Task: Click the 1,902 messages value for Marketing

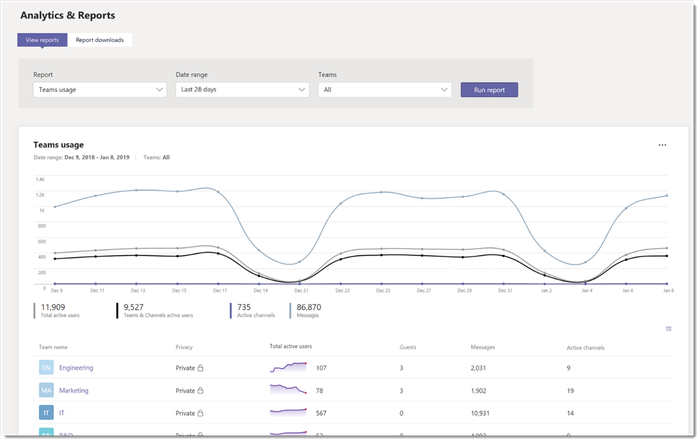Action: point(478,391)
